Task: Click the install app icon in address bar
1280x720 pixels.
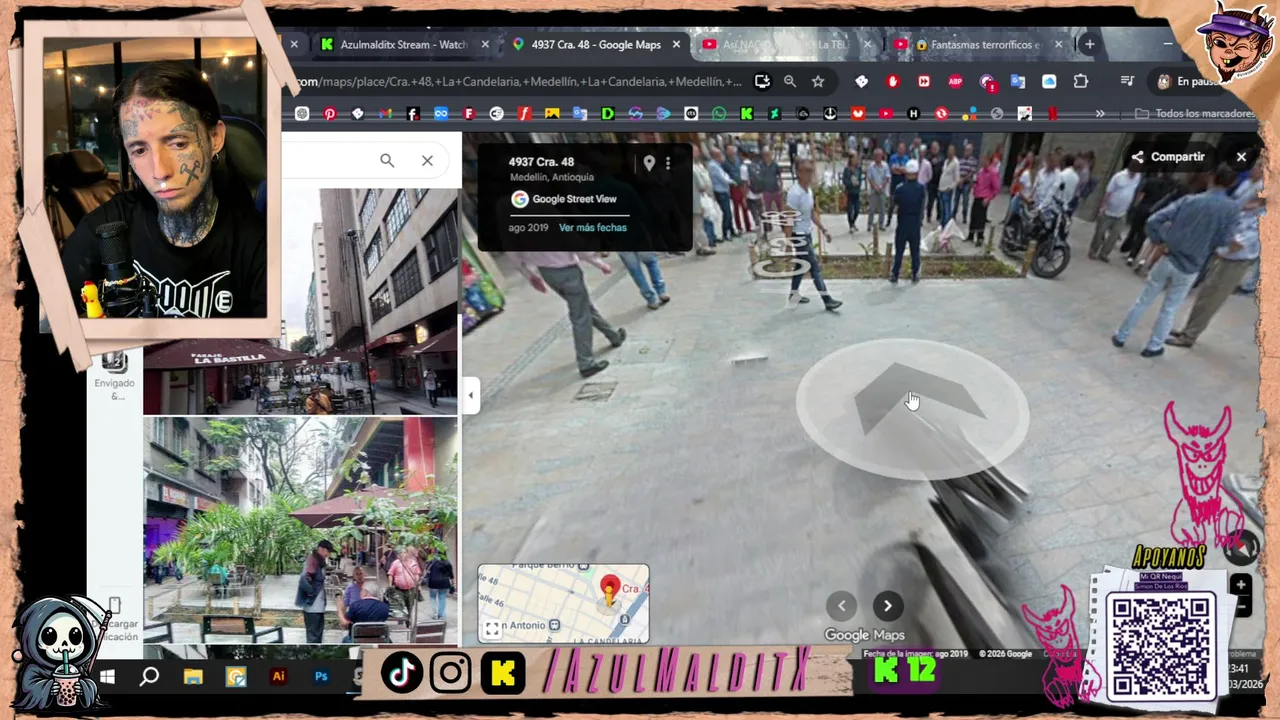Action: 763,81
